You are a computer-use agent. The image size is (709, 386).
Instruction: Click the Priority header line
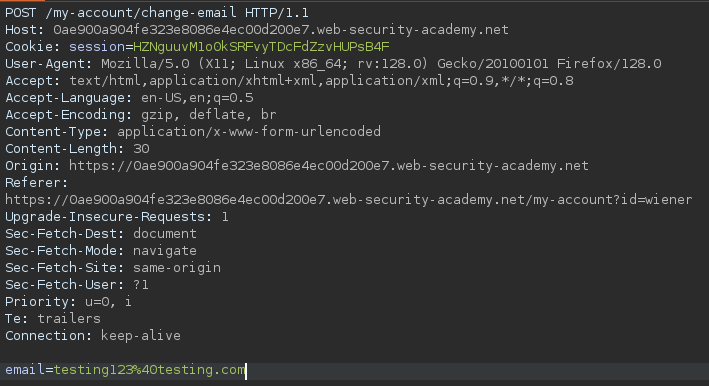coord(68,301)
